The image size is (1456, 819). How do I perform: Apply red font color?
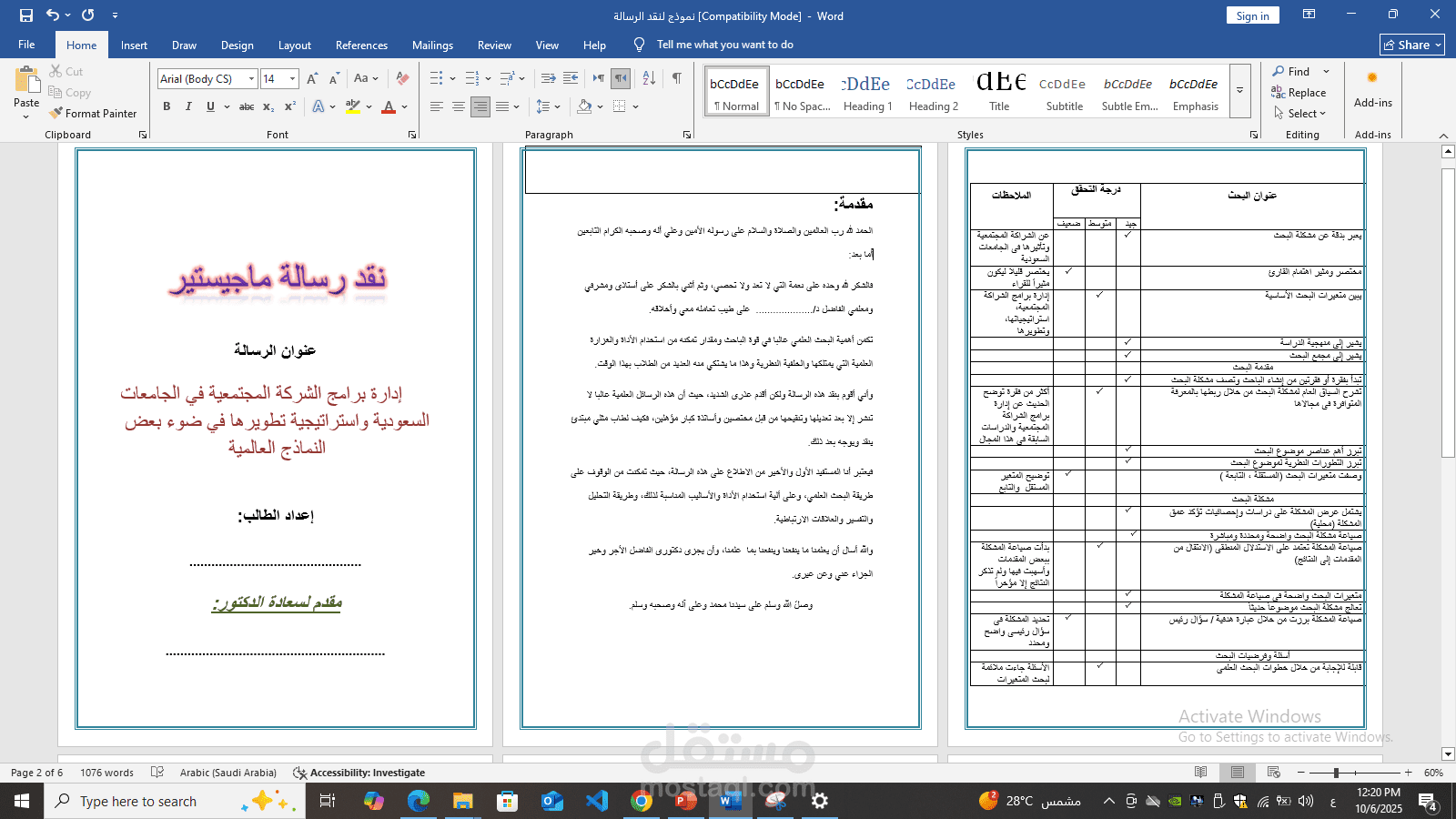pos(389,106)
